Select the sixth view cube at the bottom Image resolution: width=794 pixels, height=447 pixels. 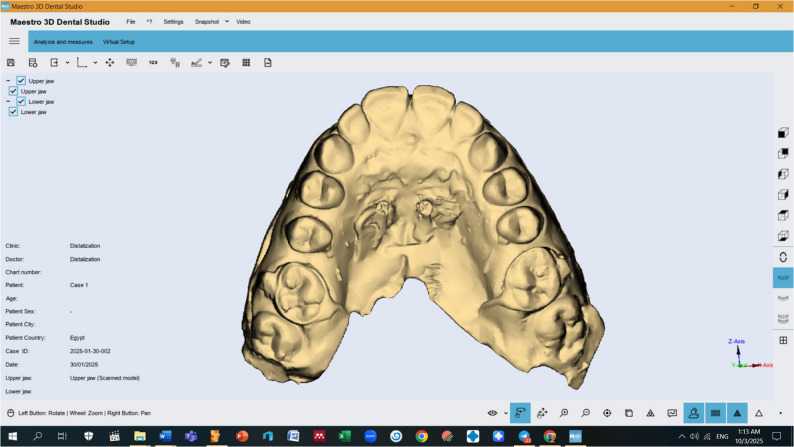click(x=783, y=236)
